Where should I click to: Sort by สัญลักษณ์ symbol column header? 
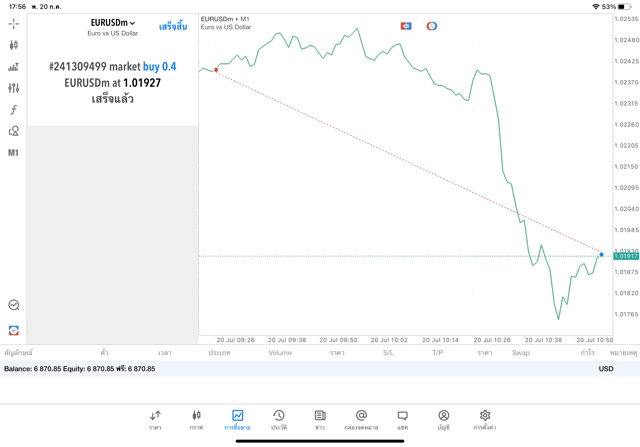(18, 352)
